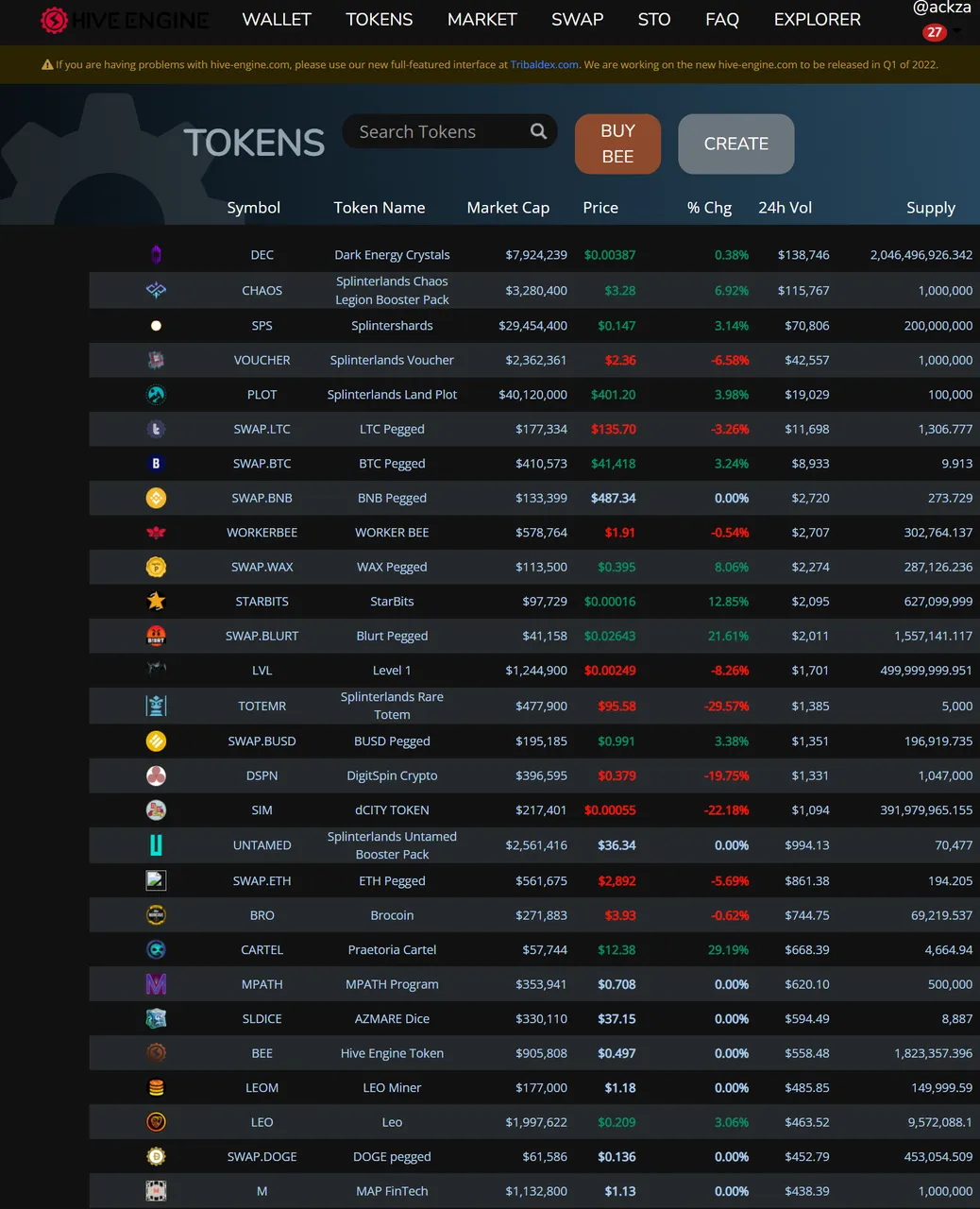This screenshot has height=1209, width=980.
Task: Click the BEE token icon
Action: point(156,1052)
